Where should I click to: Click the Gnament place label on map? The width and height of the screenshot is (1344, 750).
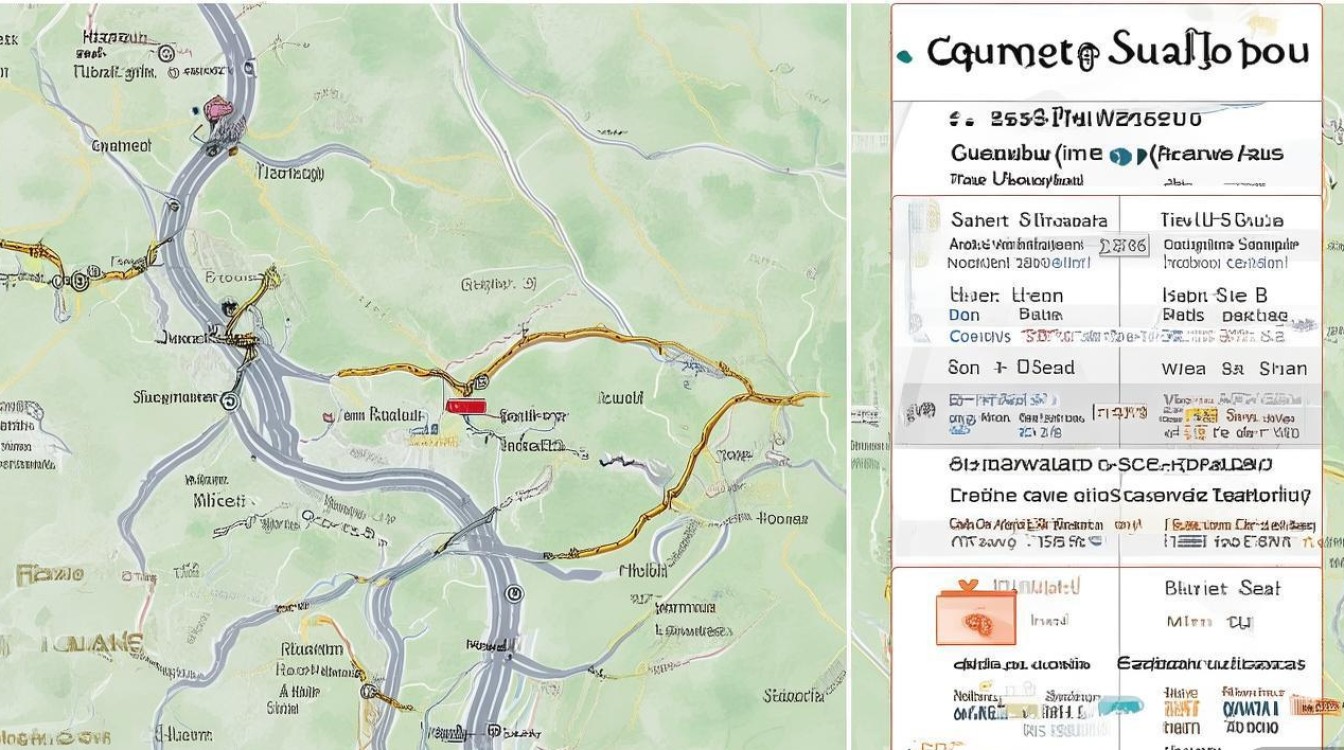pos(121,146)
